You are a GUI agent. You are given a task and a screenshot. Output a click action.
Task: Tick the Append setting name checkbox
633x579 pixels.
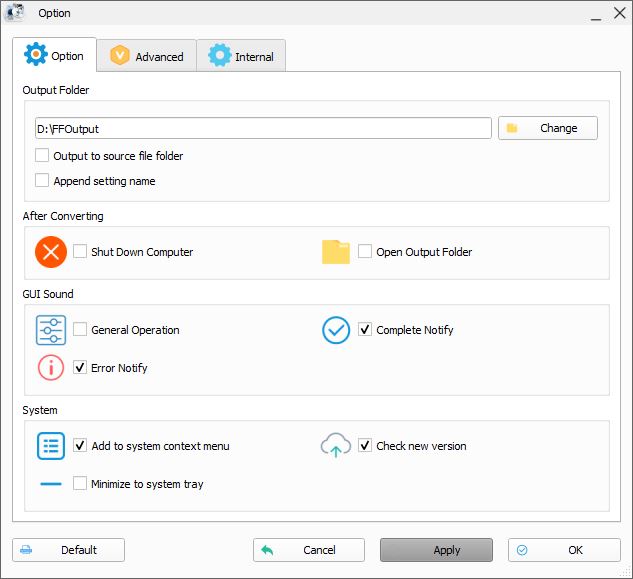tap(42, 180)
